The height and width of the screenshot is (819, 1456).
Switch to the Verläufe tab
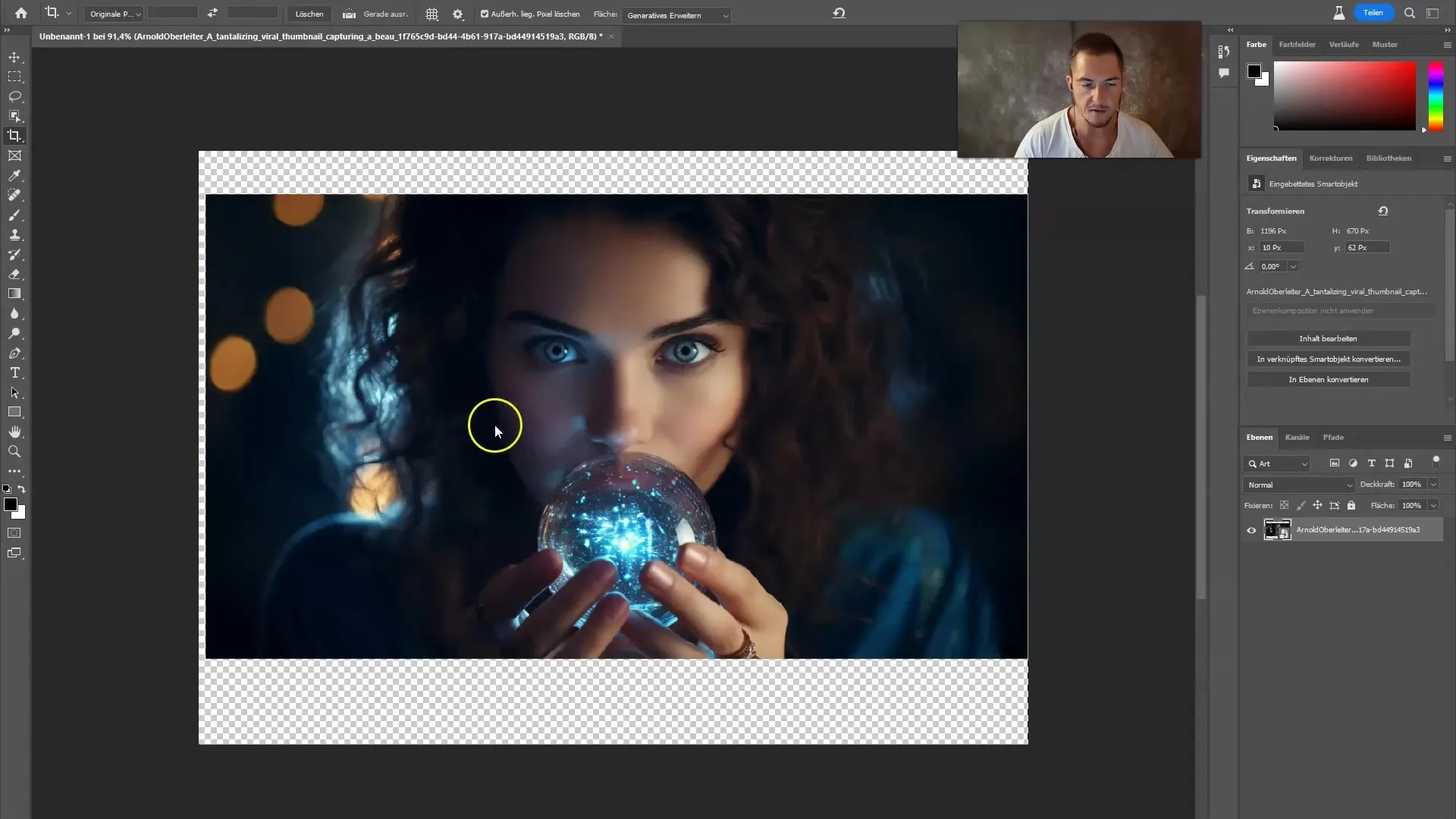pos(1344,44)
